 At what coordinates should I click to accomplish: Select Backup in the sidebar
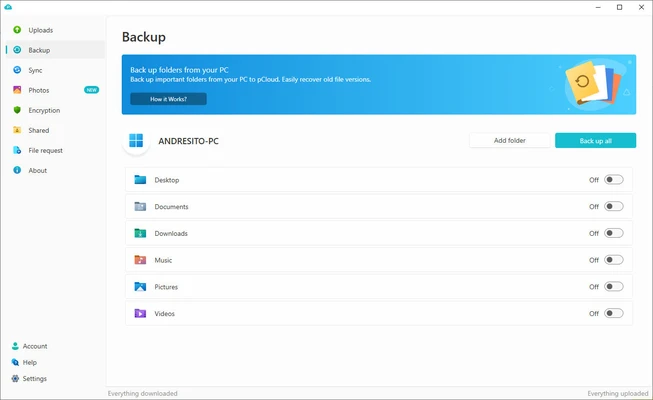(x=55, y=50)
